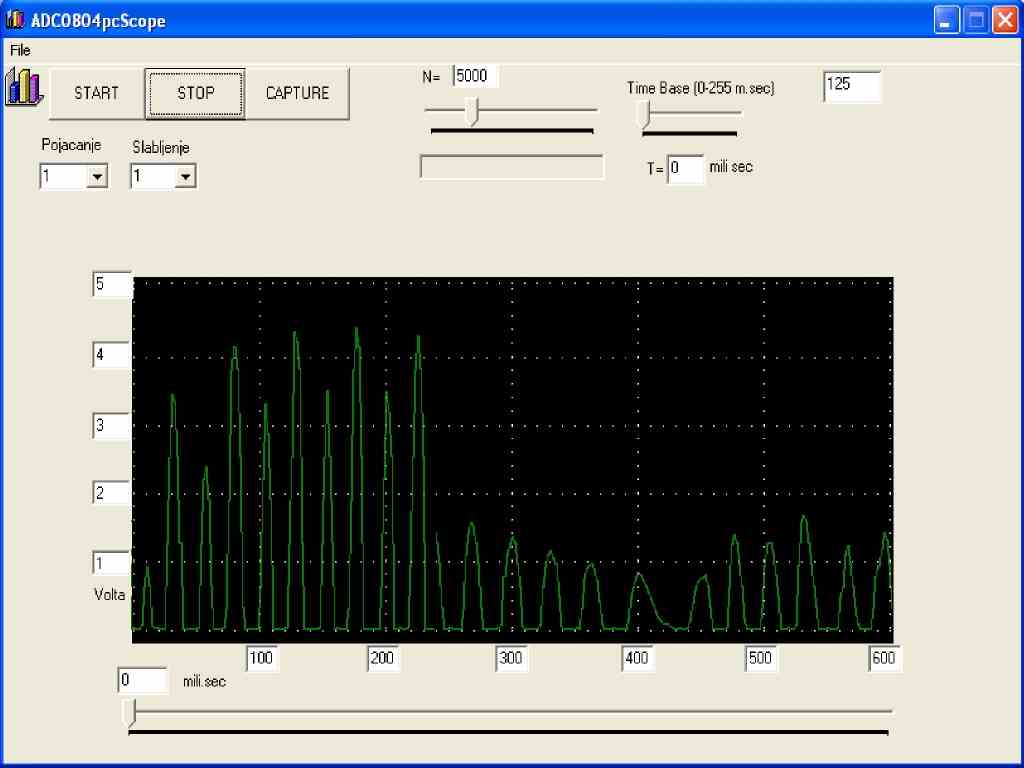1024x768 pixels.
Task: Click the T= milliseconds input field
Action: [685, 168]
